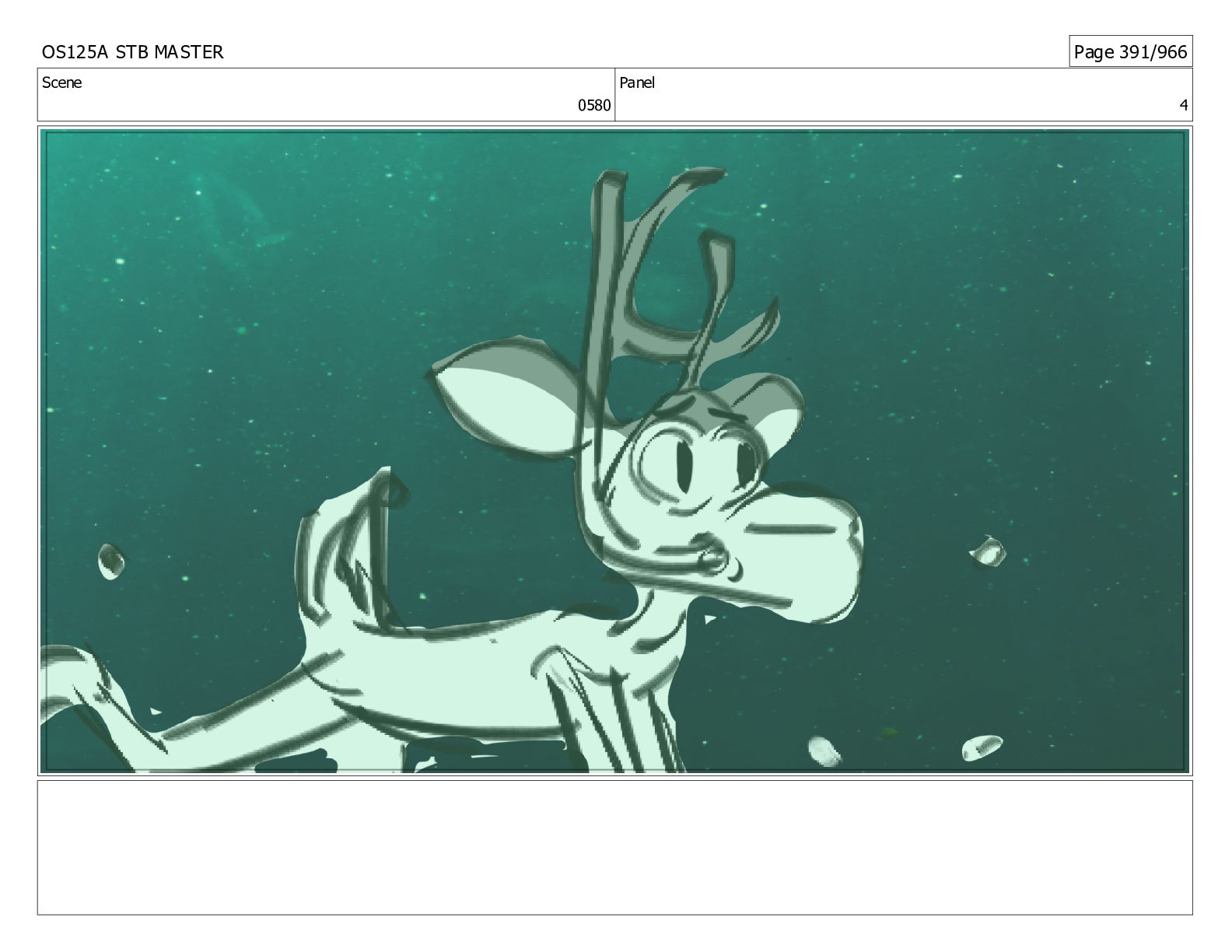Click the 'Page 391/966' page indicator
1232x952 pixels.
[x=1130, y=52]
